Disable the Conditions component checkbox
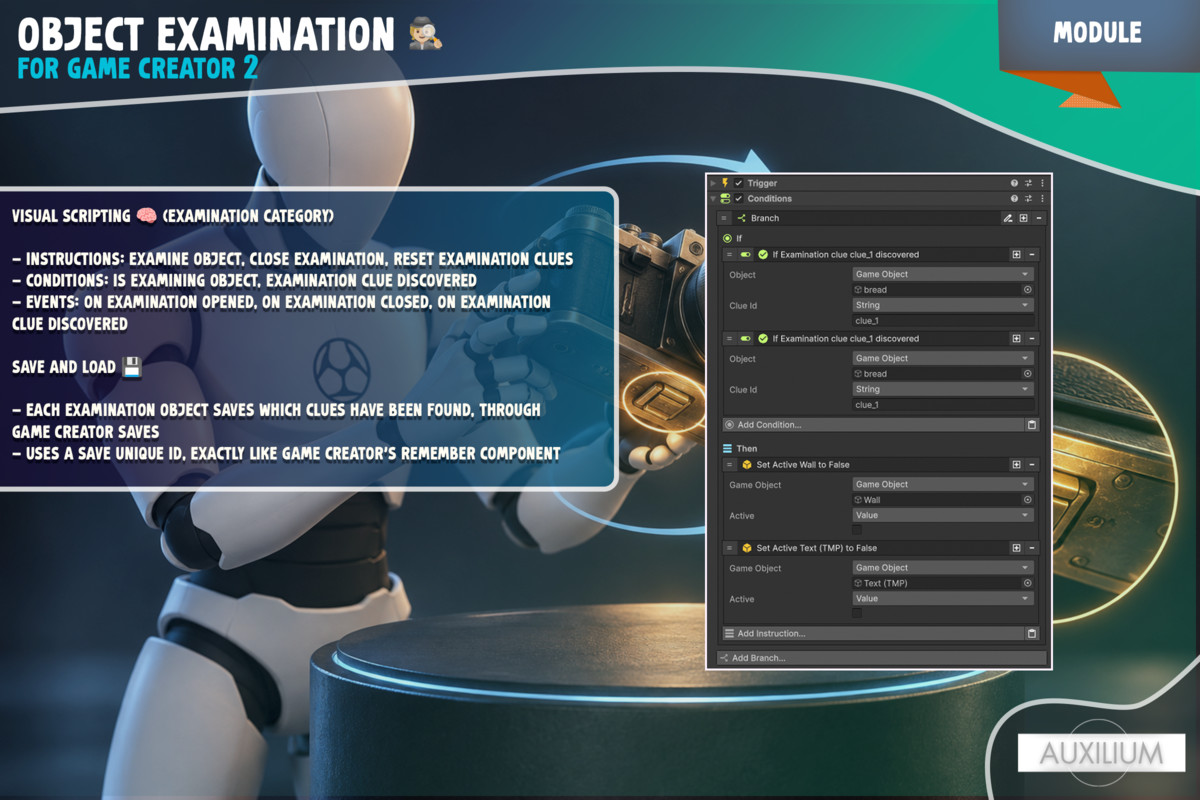The height and width of the screenshot is (800, 1200). point(739,199)
